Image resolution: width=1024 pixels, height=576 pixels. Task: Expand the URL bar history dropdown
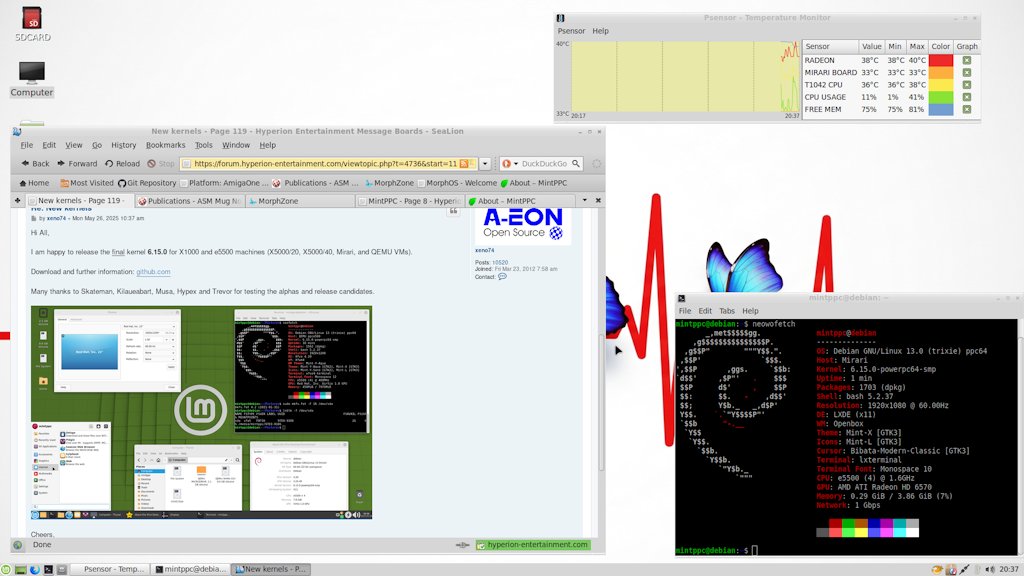(x=485, y=164)
